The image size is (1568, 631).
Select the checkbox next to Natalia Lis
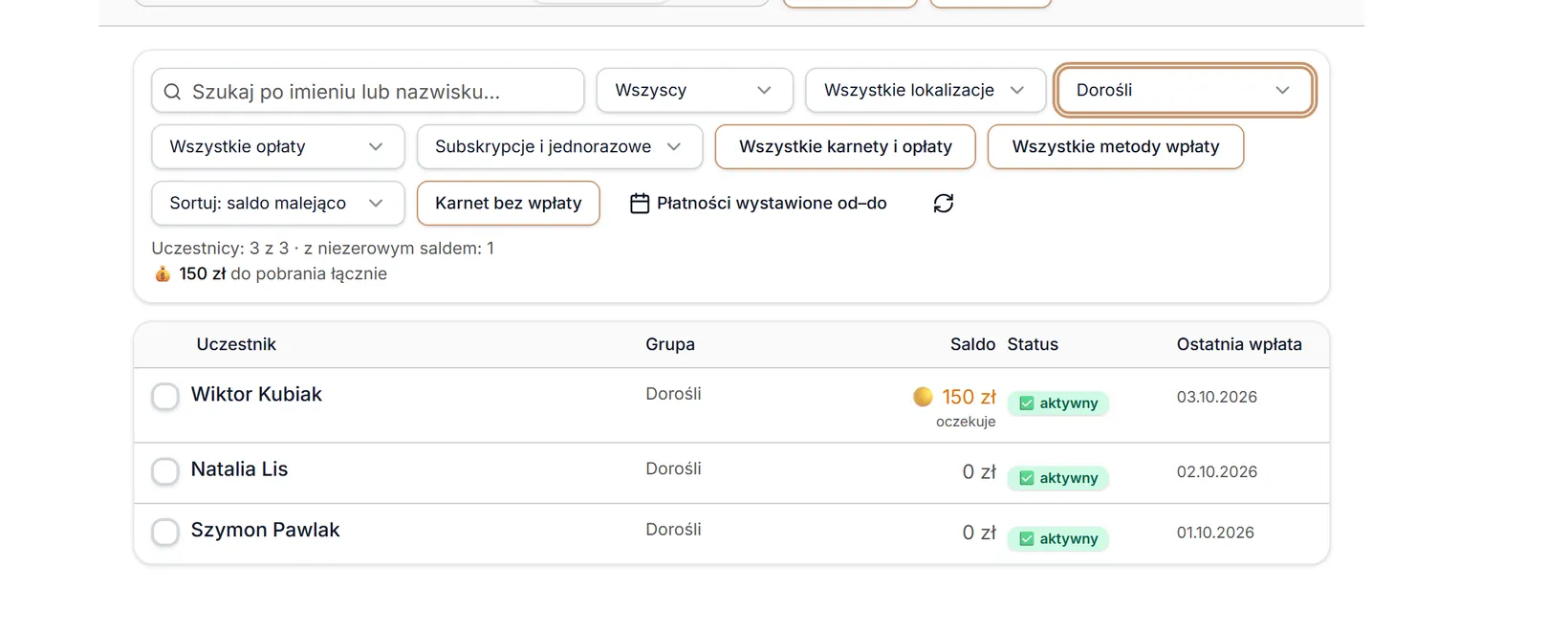click(165, 470)
